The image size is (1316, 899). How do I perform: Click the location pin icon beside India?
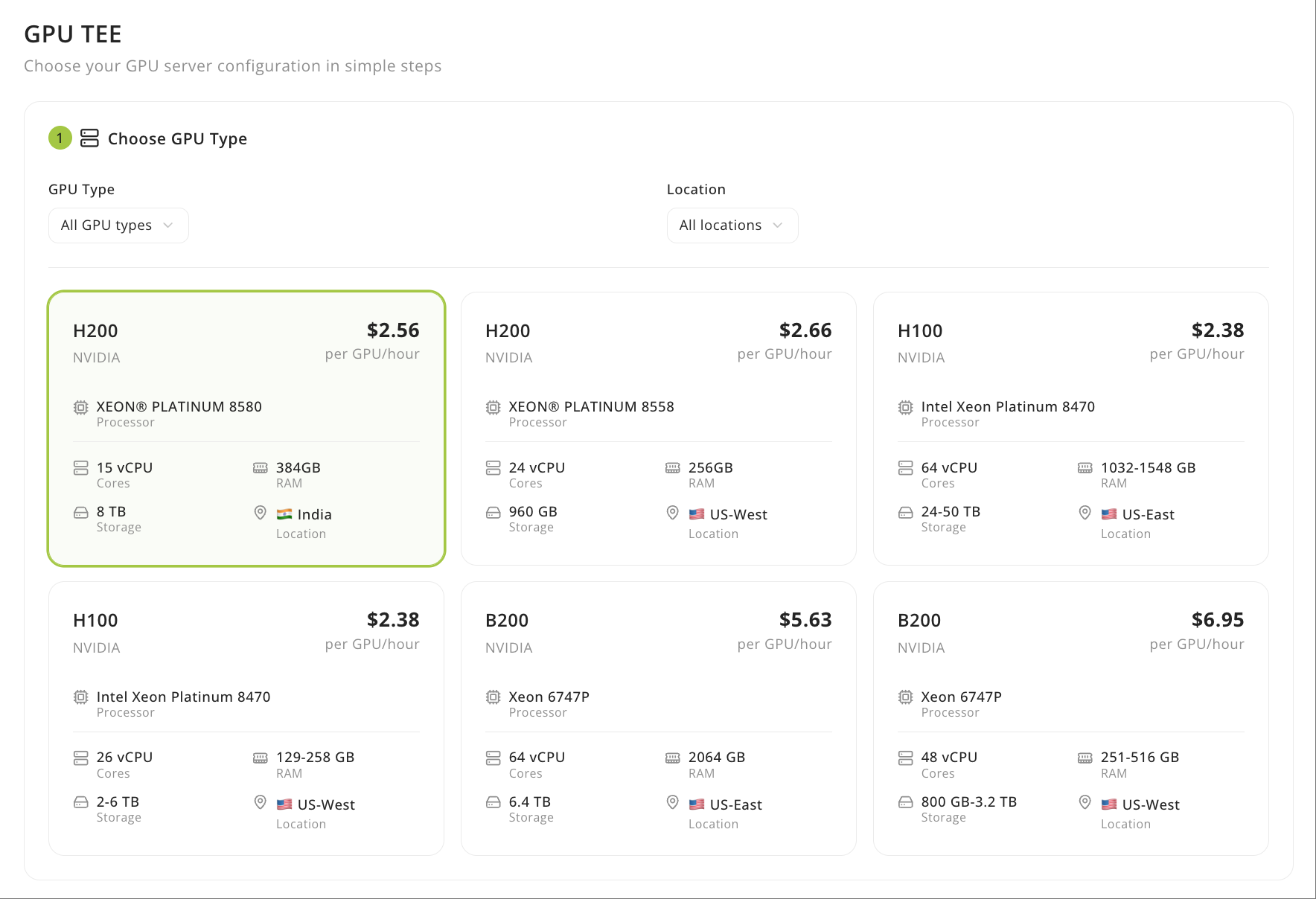261,513
